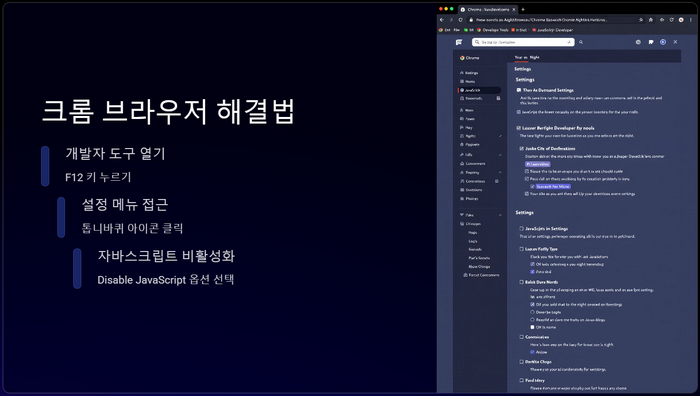Click the small icon on the Connections sidebar row
The image size is (700, 396).
coord(496,181)
